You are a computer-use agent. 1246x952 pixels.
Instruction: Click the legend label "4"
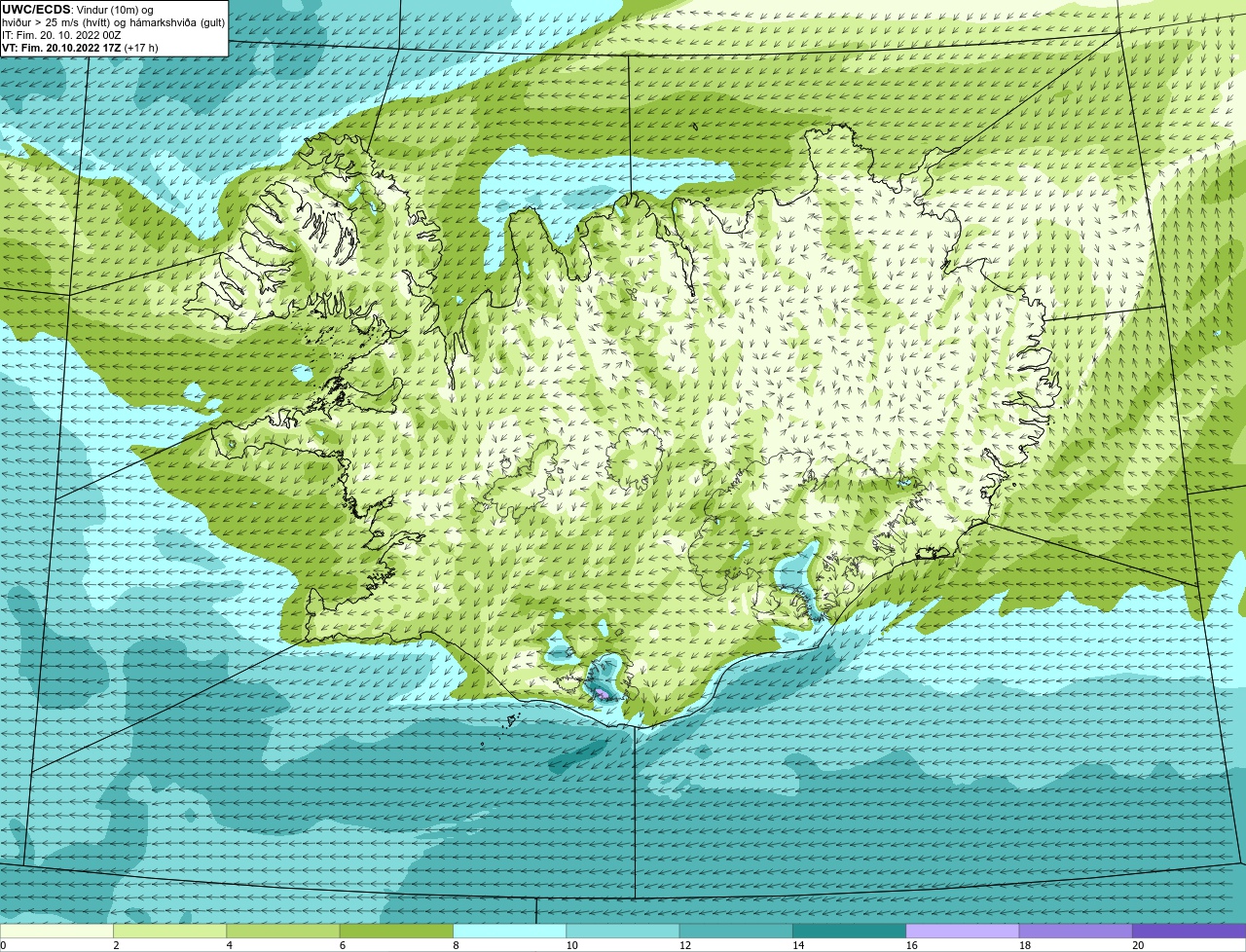[229, 945]
